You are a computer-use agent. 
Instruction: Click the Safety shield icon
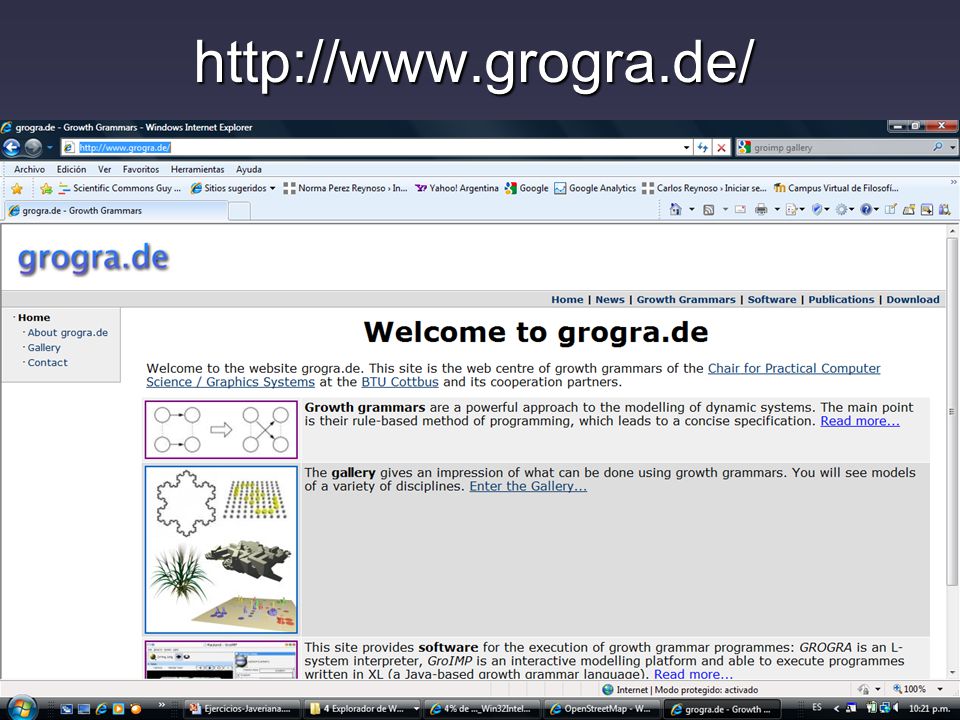click(x=816, y=209)
